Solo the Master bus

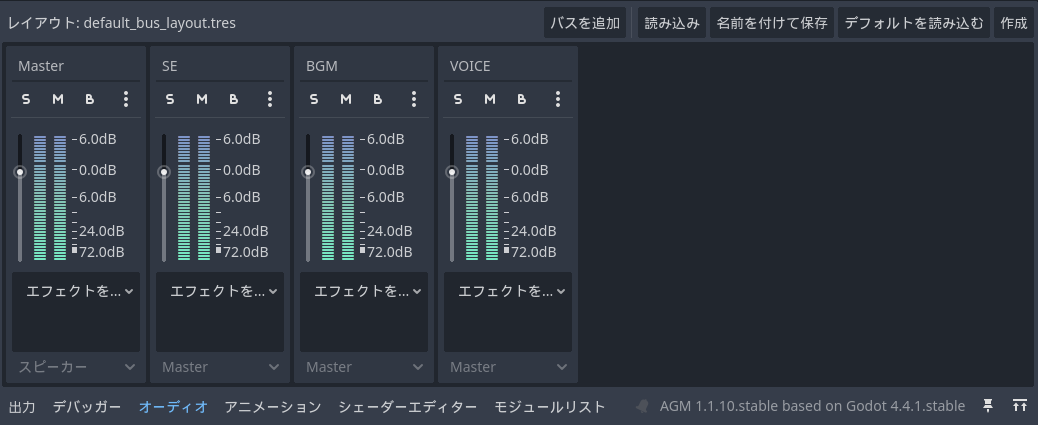(26, 99)
